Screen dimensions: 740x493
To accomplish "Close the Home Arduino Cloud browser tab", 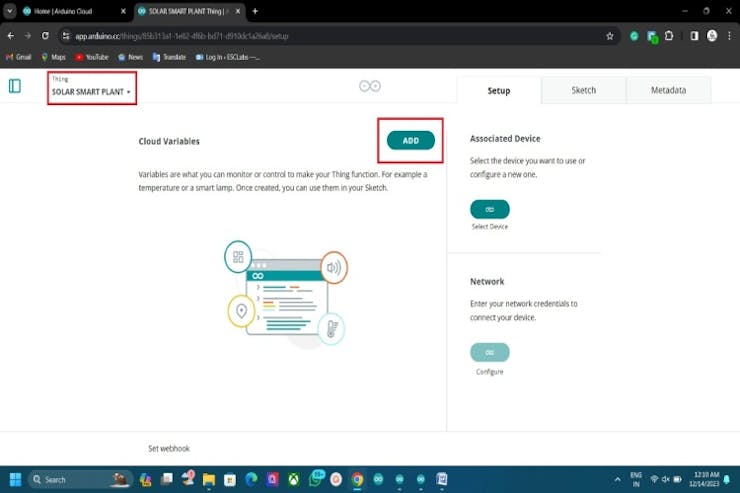I will pyautogui.click(x=124, y=11).
